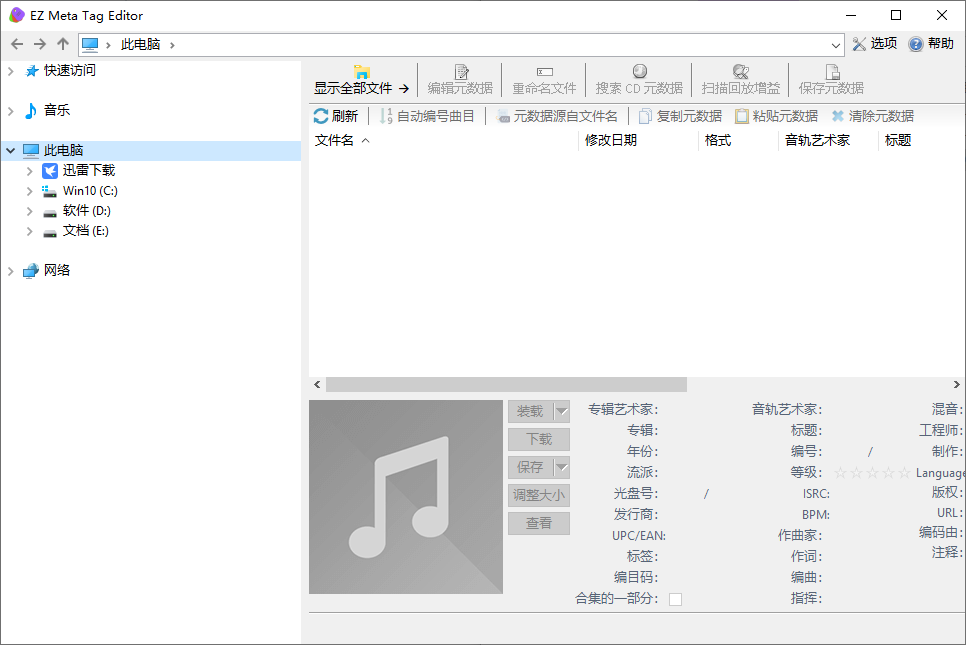
Task: Click 显示全部文件 folder toolbar button
Action: (x=361, y=80)
